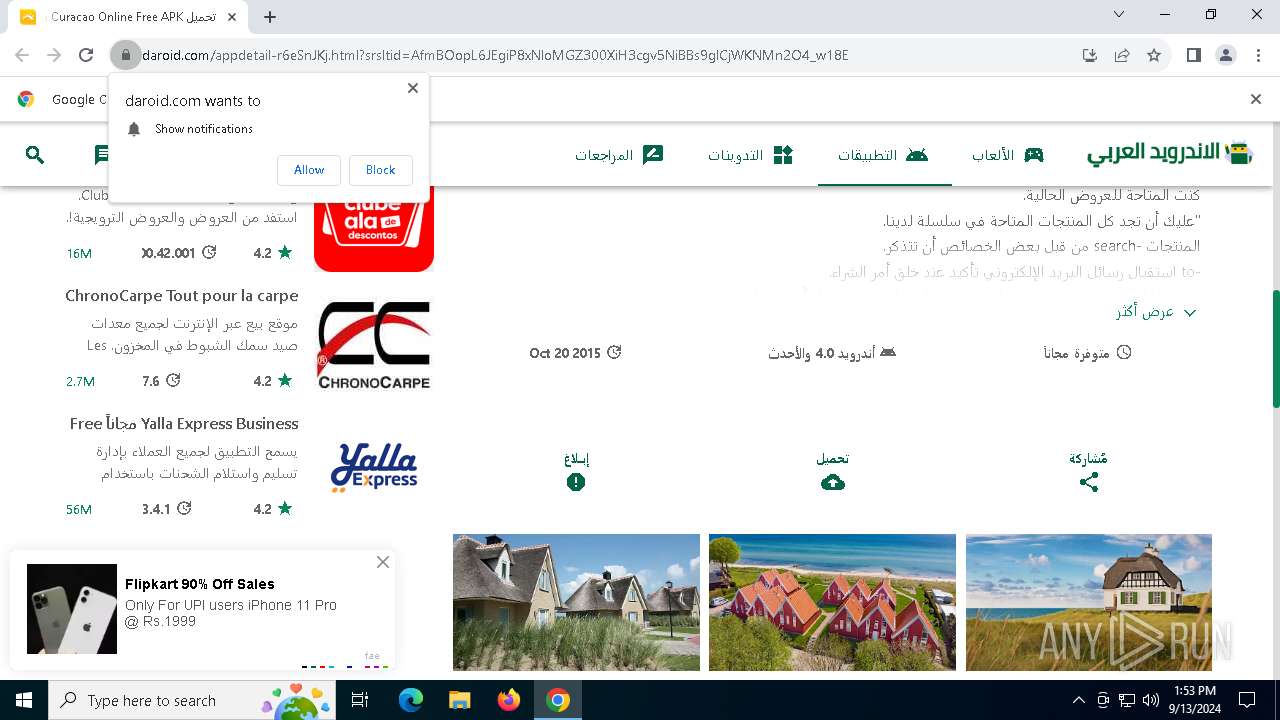This screenshot has height=720, width=1280.
Task: Launch Firefox from taskbar
Action: pyautogui.click(x=509, y=700)
